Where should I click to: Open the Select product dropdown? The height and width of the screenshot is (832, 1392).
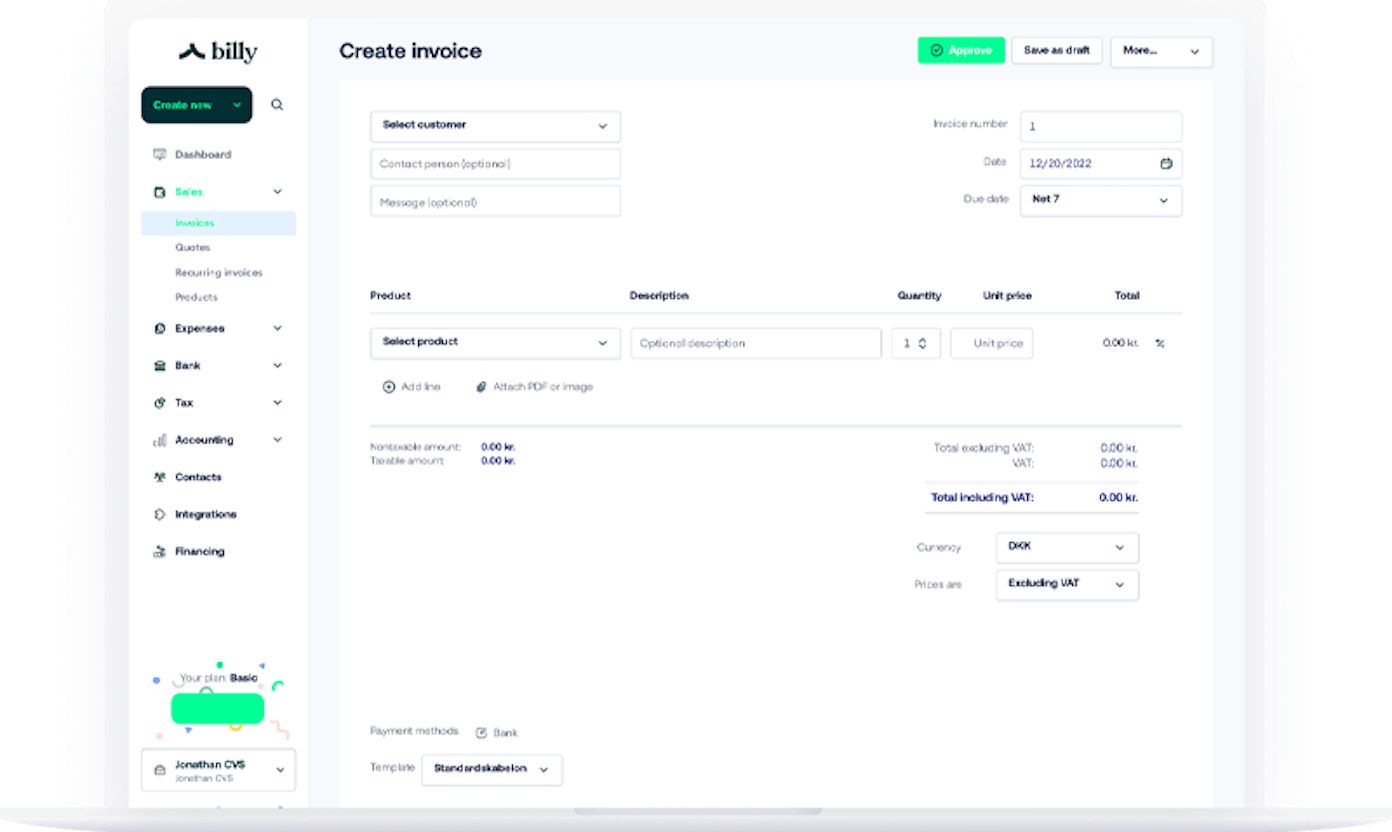coord(495,343)
